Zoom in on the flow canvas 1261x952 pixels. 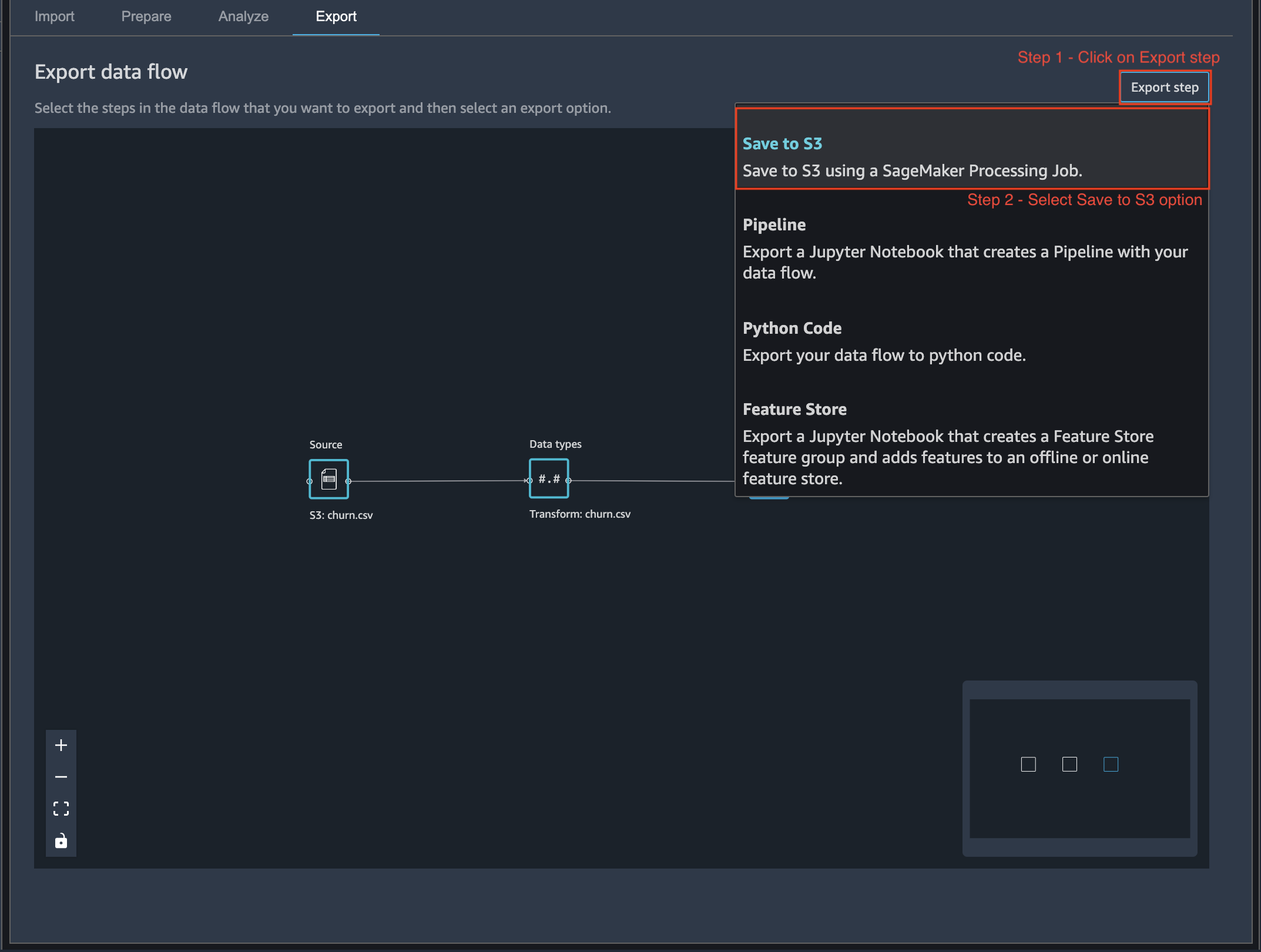[x=61, y=745]
